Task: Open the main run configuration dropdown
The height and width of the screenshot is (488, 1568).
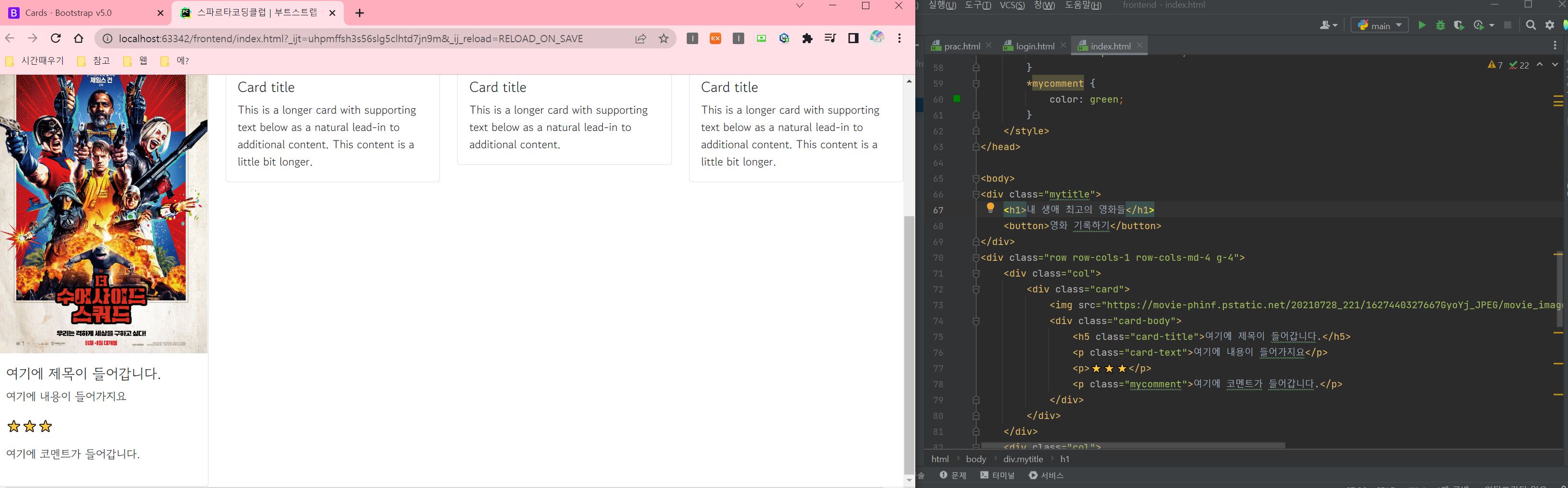Action: coord(1379,25)
